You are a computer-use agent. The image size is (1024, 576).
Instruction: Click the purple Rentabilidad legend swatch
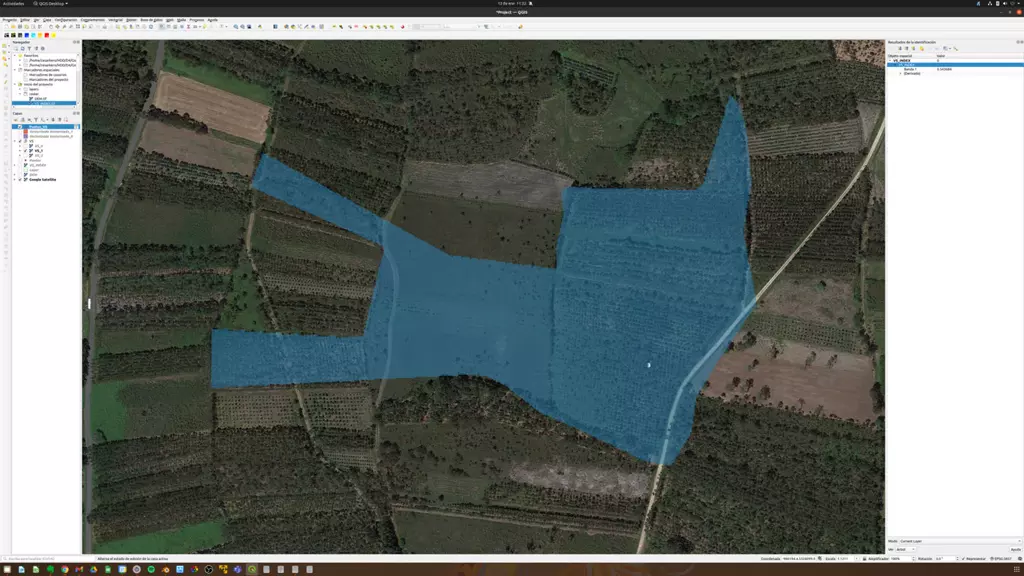[x=25, y=136]
